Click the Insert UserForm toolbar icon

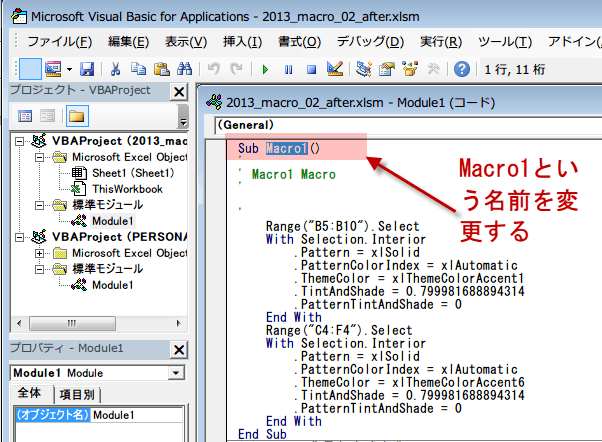53,70
